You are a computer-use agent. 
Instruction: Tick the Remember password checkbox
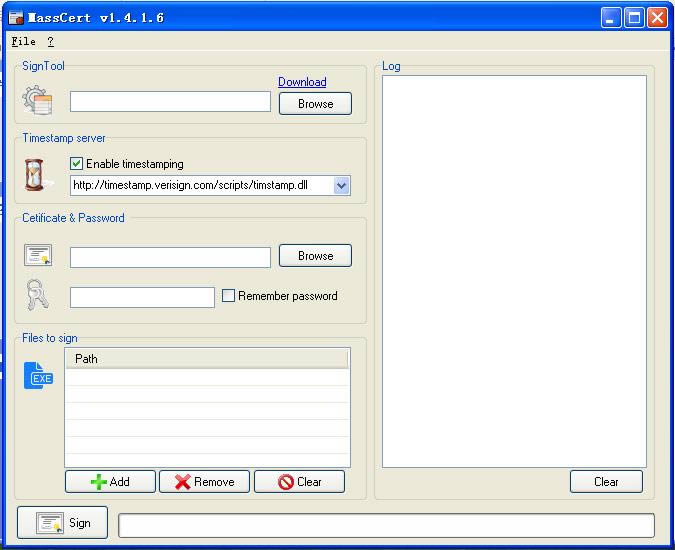[228, 296]
